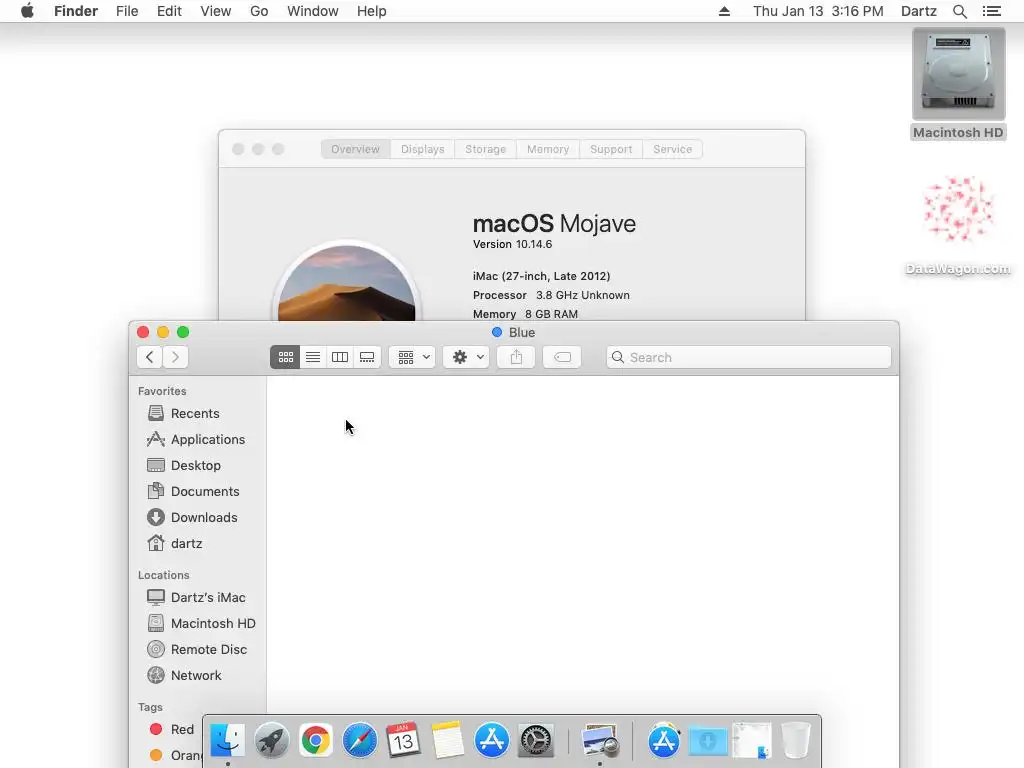This screenshot has height=768, width=1024.
Task: Switch Finder to column view
Action: pyautogui.click(x=340, y=357)
